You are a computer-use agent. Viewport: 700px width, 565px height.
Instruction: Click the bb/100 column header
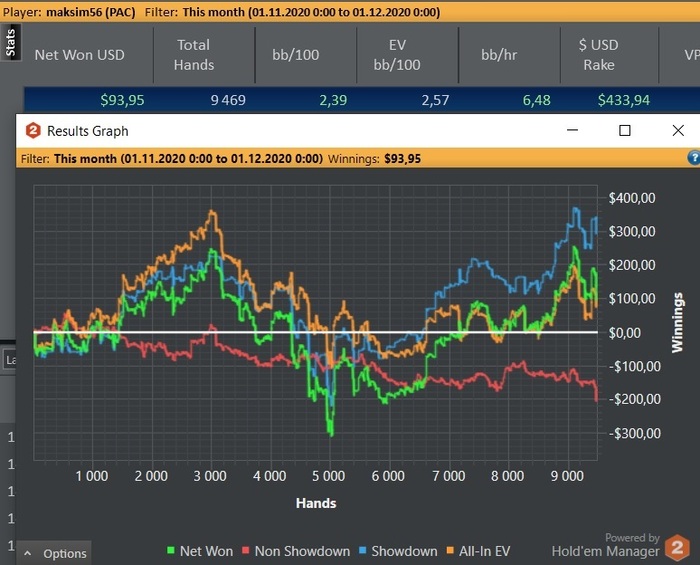[x=295, y=55]
